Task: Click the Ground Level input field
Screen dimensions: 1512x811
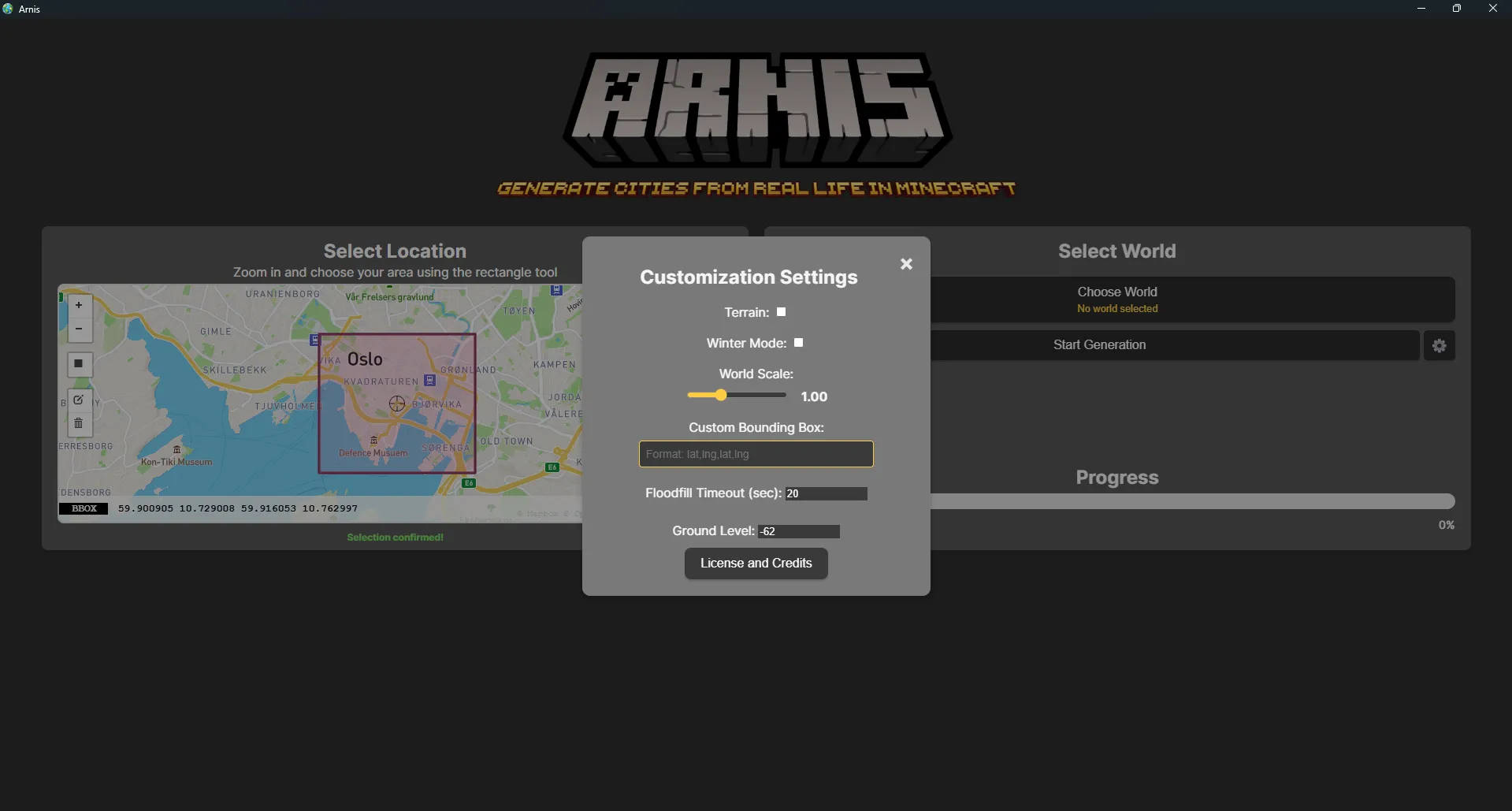Action: (x=798, y=531)
